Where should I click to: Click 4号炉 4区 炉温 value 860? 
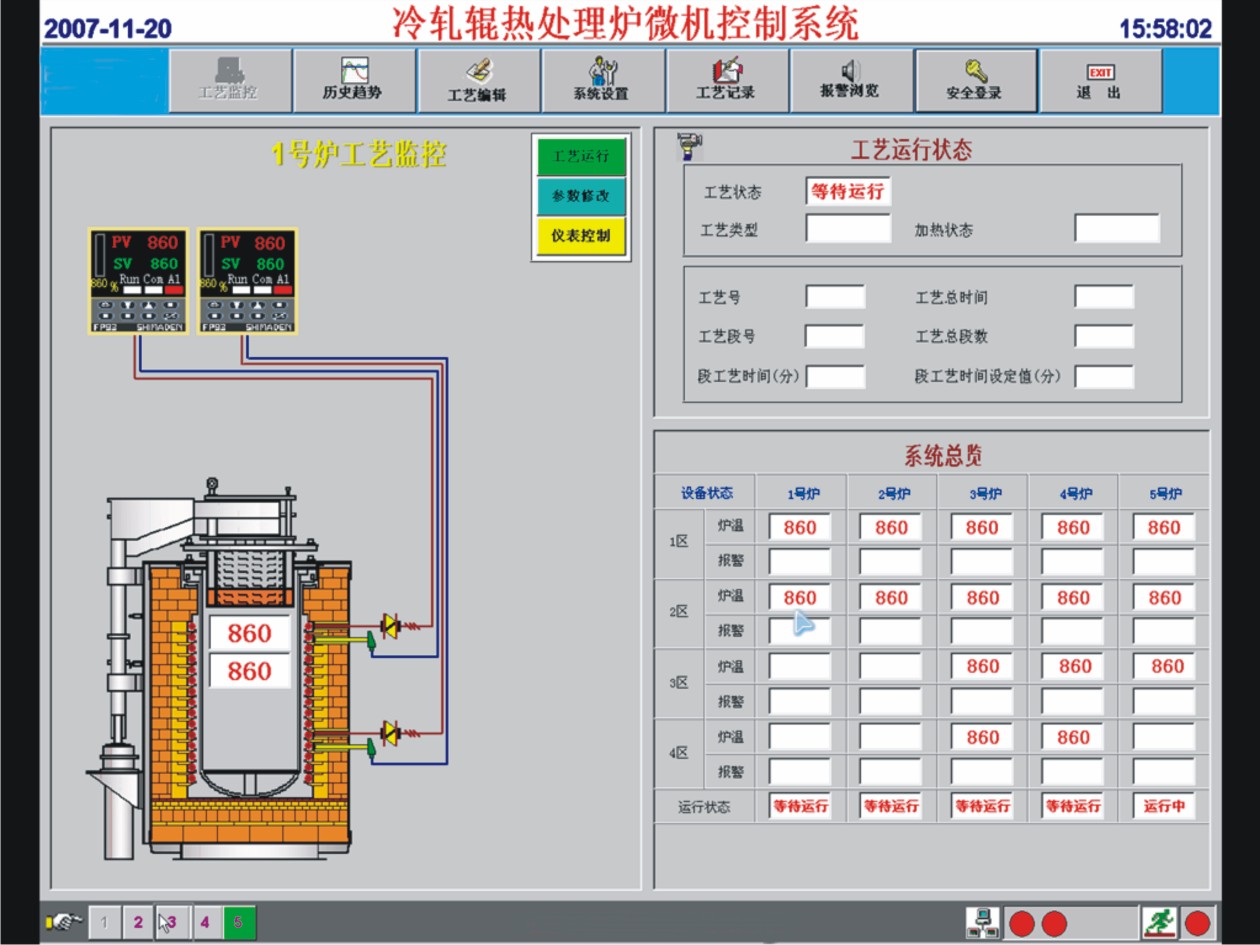tap(1073, 737)
